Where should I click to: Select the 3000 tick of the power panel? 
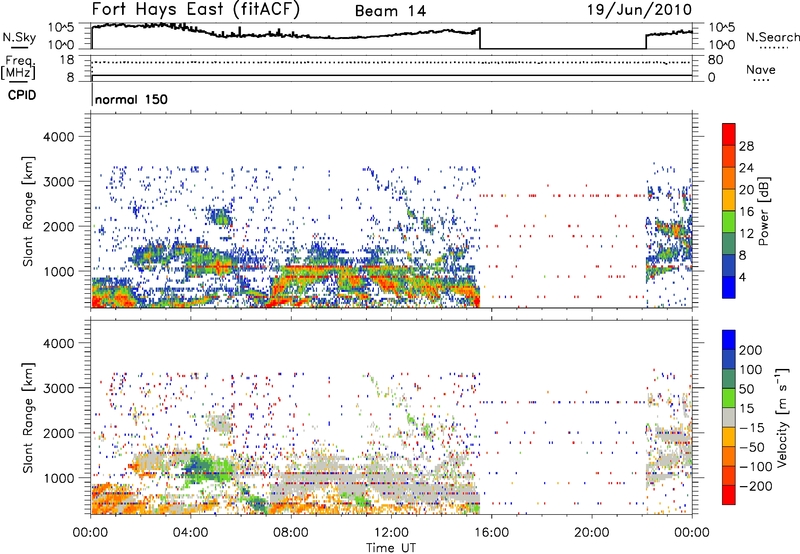tap(58, 182)
